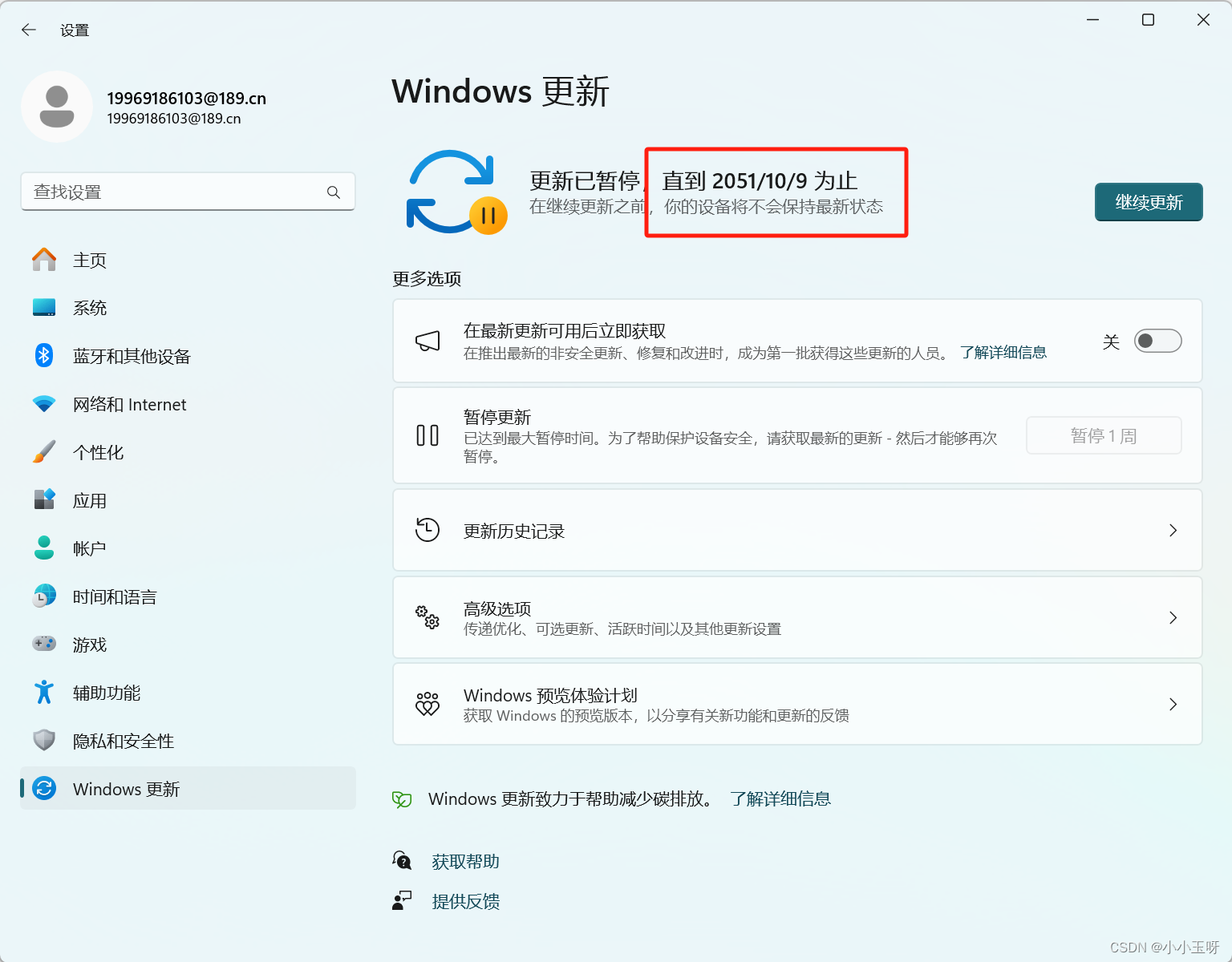This screenshot has width=1232, height=962.
Task: Open 时间和语言 settings page
Action: (x=188, y=596)
